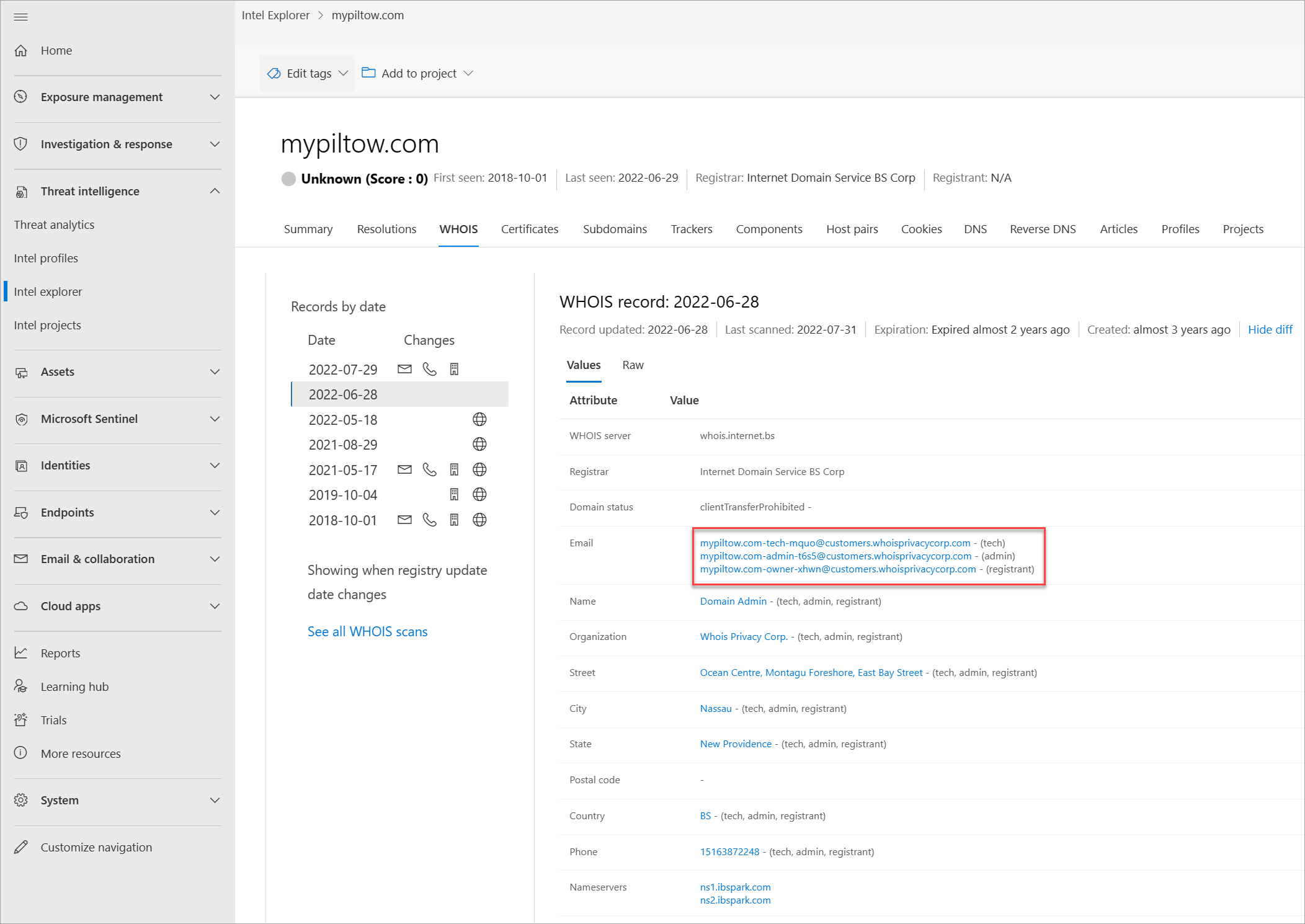Click the Cloud apps cloud icon
Viewport: 1305px width, 924px height.
pyautogui.click(x=21, y=606)
